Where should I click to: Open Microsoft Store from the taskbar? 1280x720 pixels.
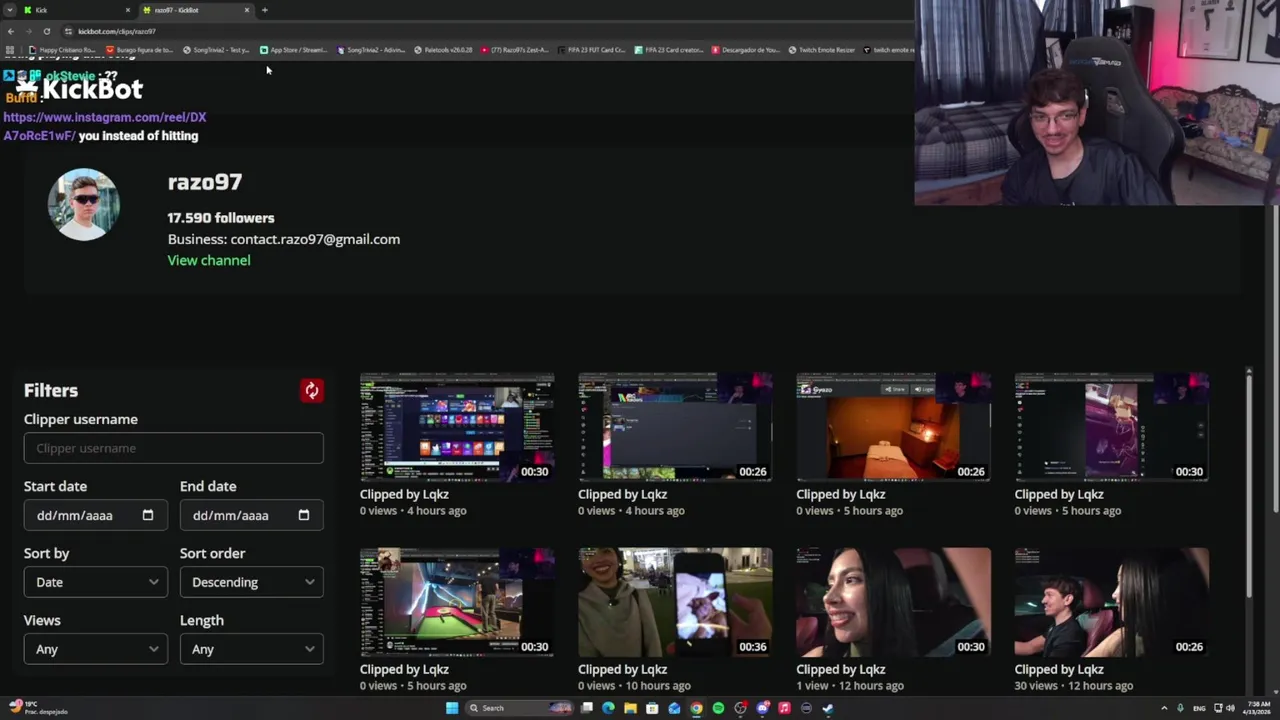point(652,708)
